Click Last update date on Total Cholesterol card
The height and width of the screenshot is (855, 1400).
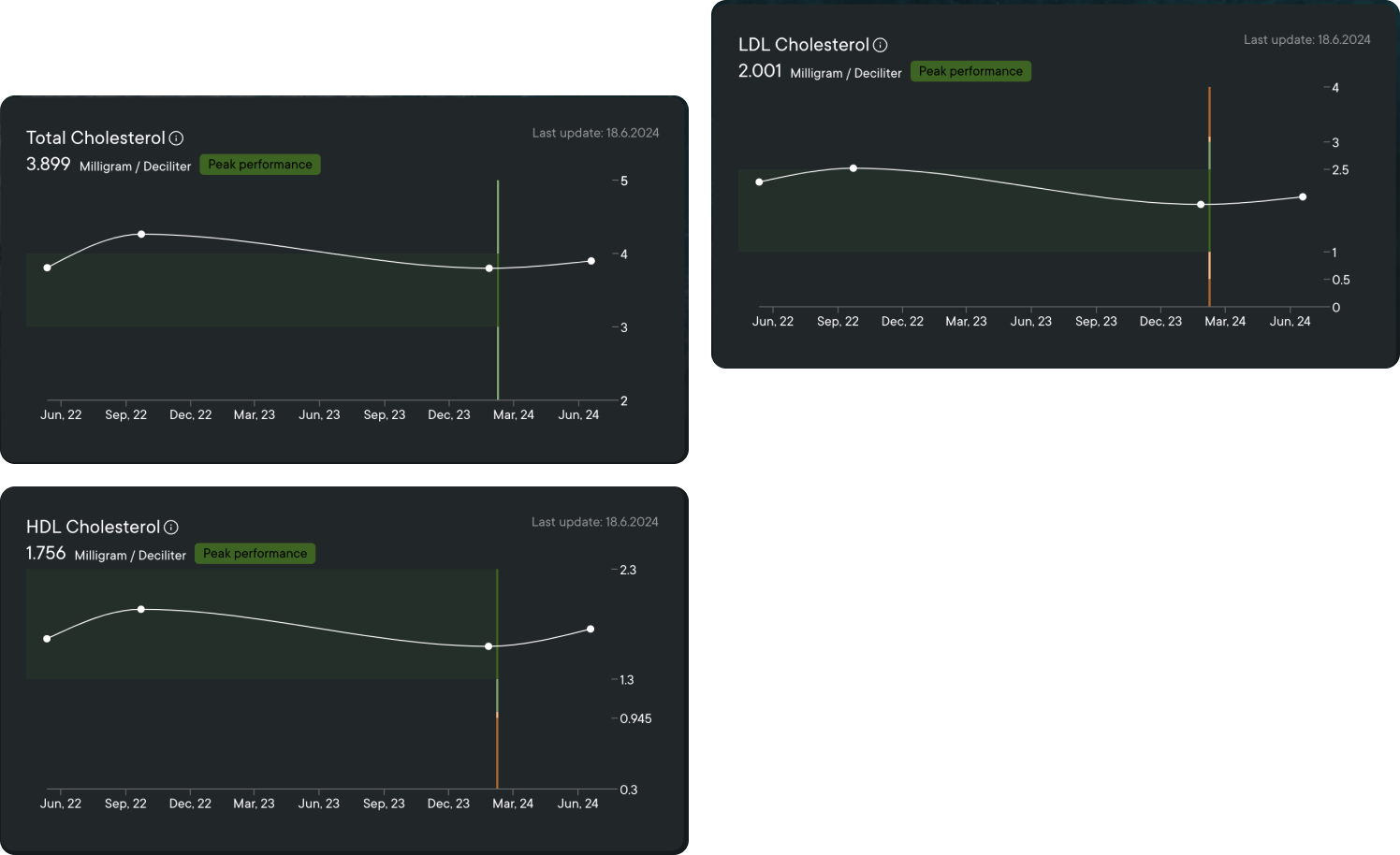595,133
